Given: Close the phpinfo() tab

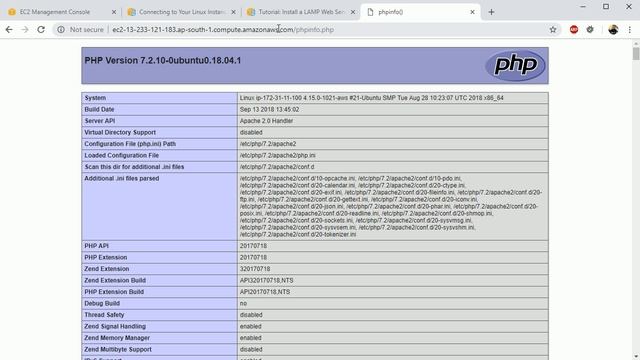Looking at the screenshot, I should pos(472,12).
